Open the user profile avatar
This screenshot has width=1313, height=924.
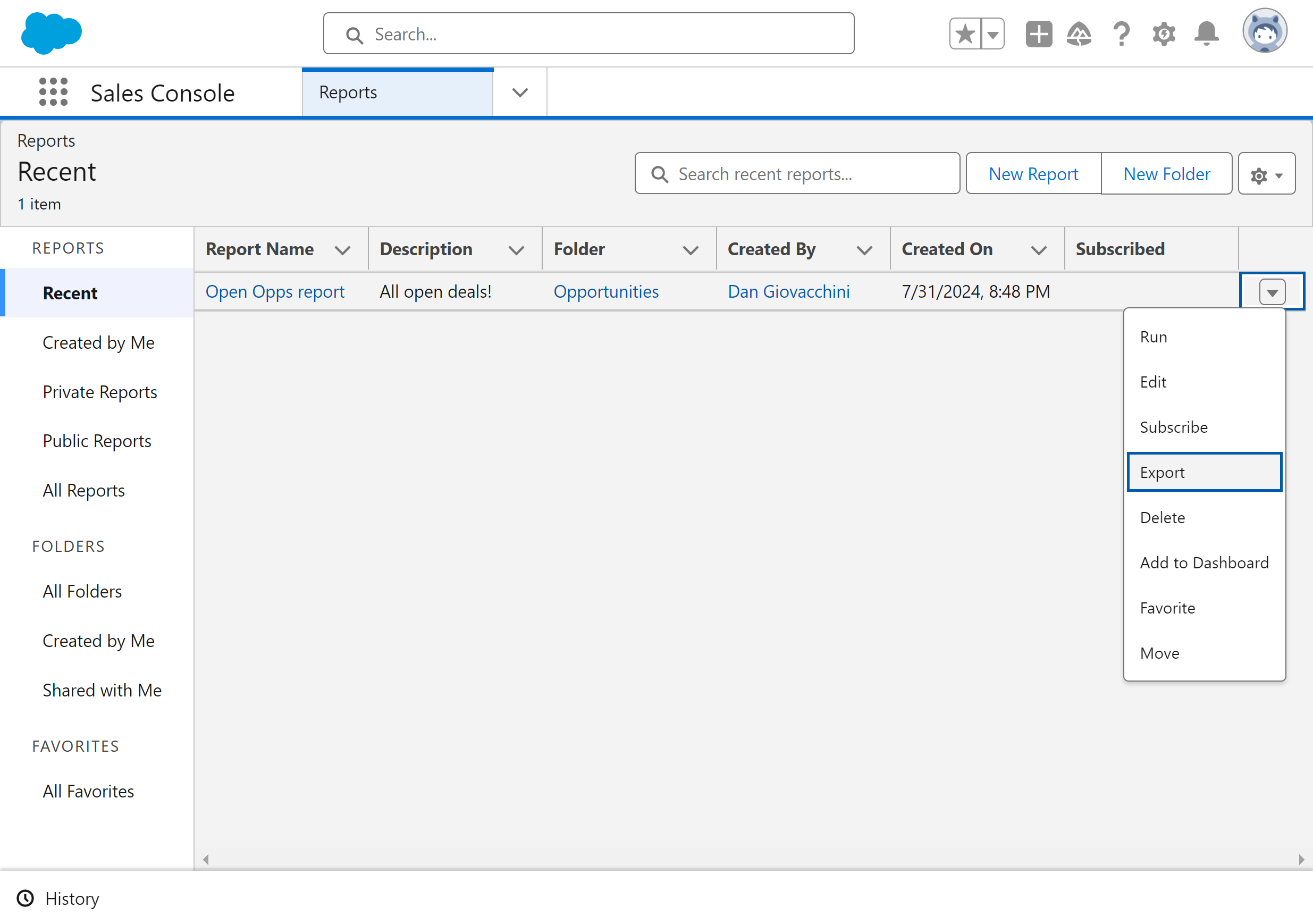coord(1265,31)
